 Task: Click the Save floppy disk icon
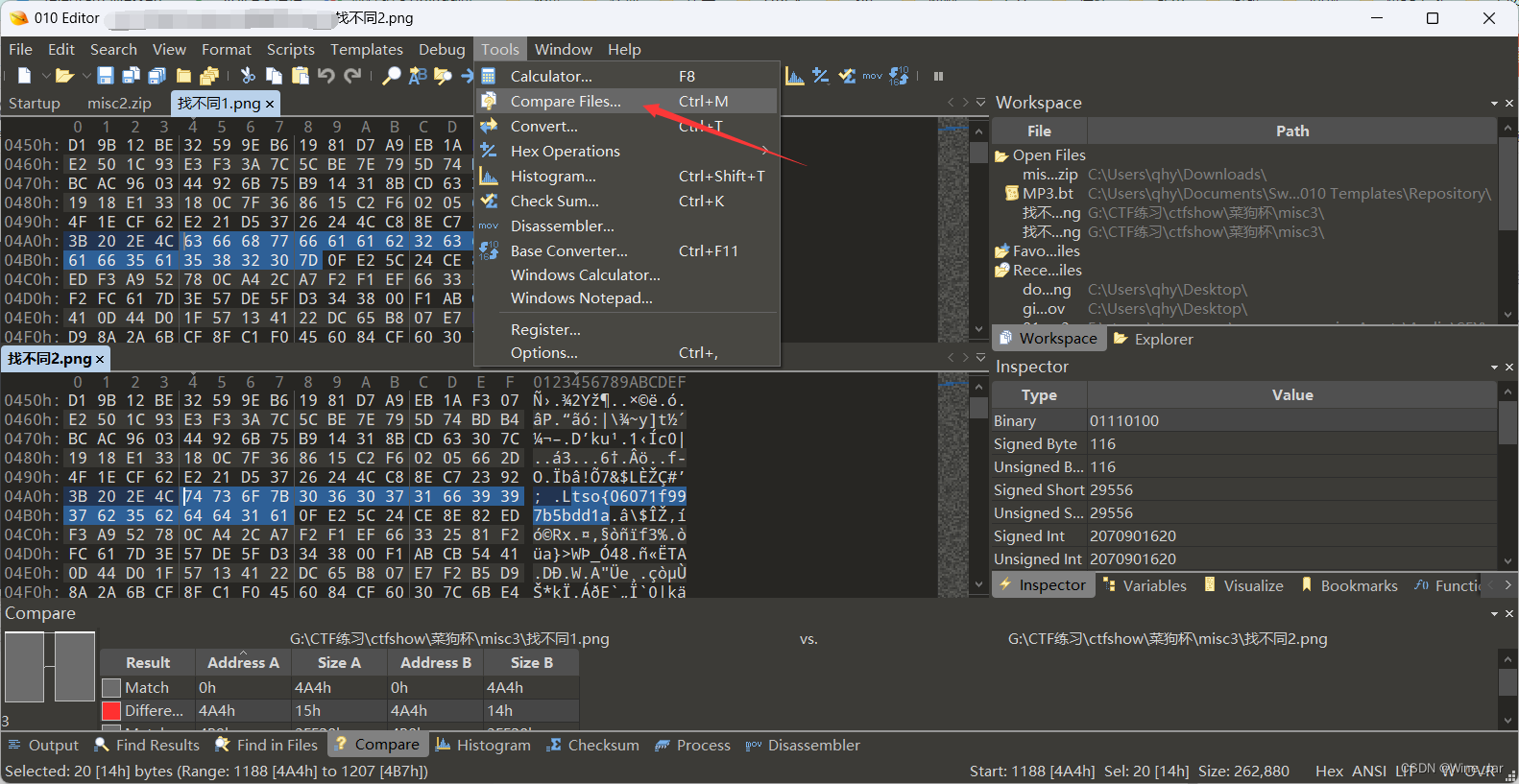click(x=106, y=76)
